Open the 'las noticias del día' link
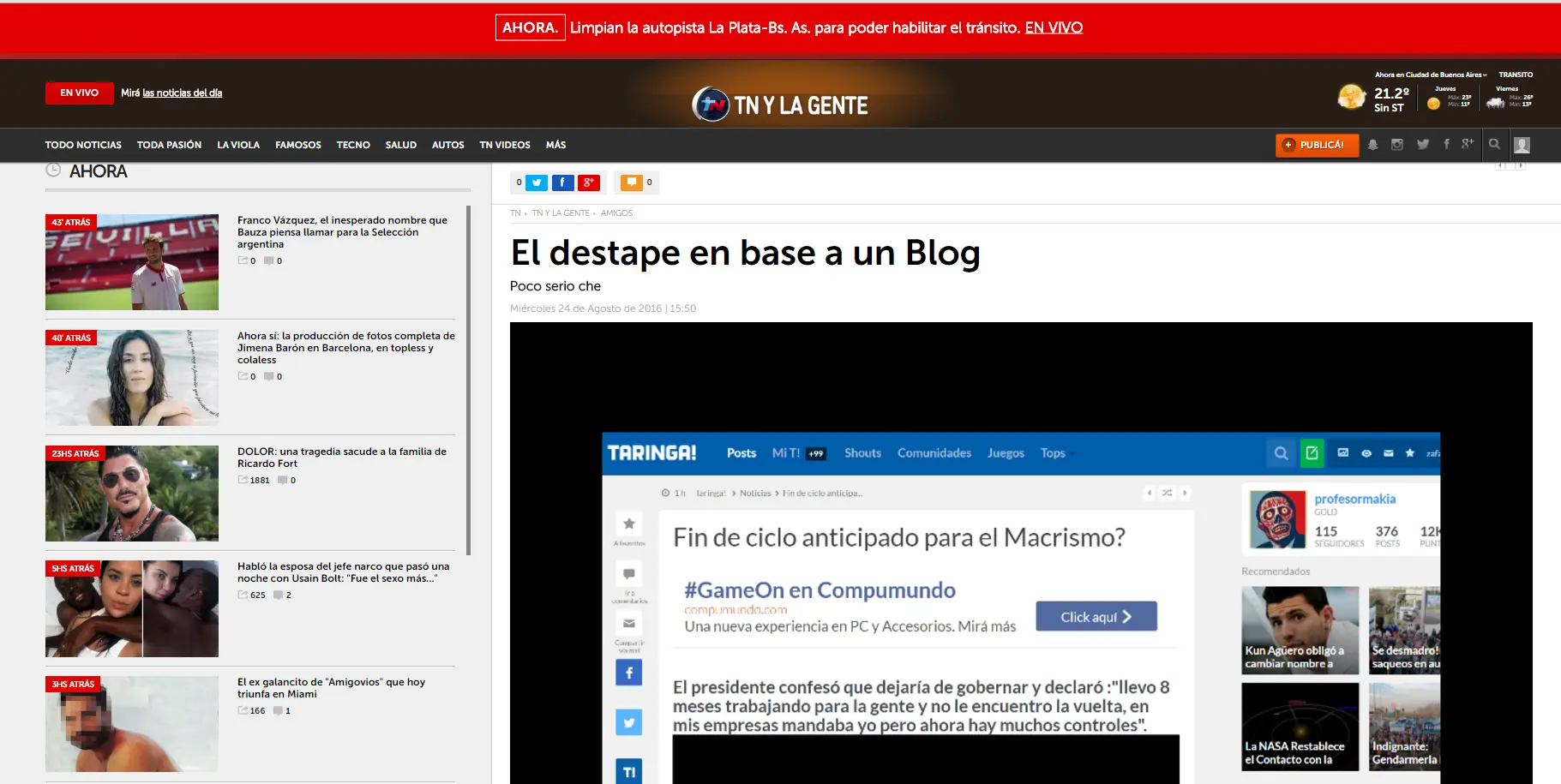Image resolution: width=1561 pixels, height=784 pixels. 182,93
